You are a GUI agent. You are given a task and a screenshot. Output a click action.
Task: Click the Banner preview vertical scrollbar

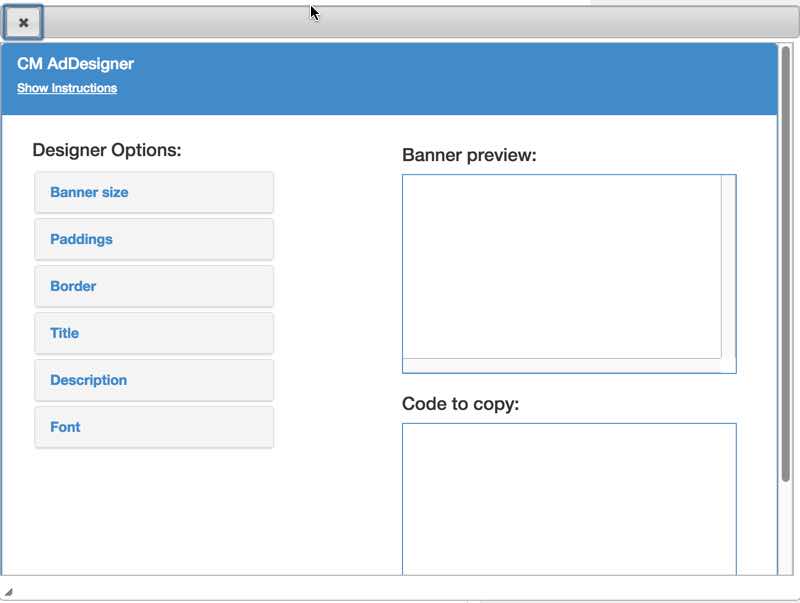(728, 266)
